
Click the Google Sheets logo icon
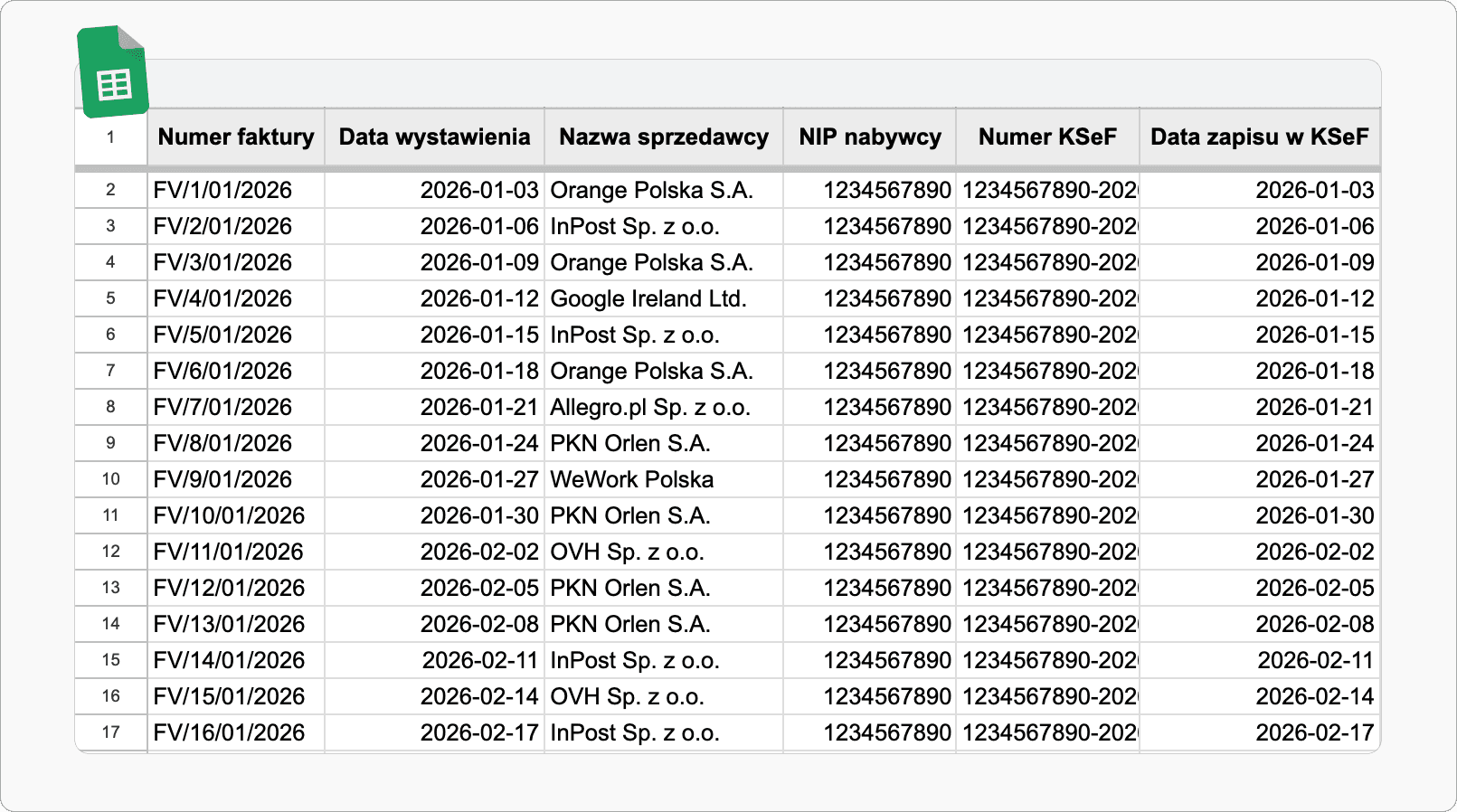pyautogui.click(x=113, y=72)
